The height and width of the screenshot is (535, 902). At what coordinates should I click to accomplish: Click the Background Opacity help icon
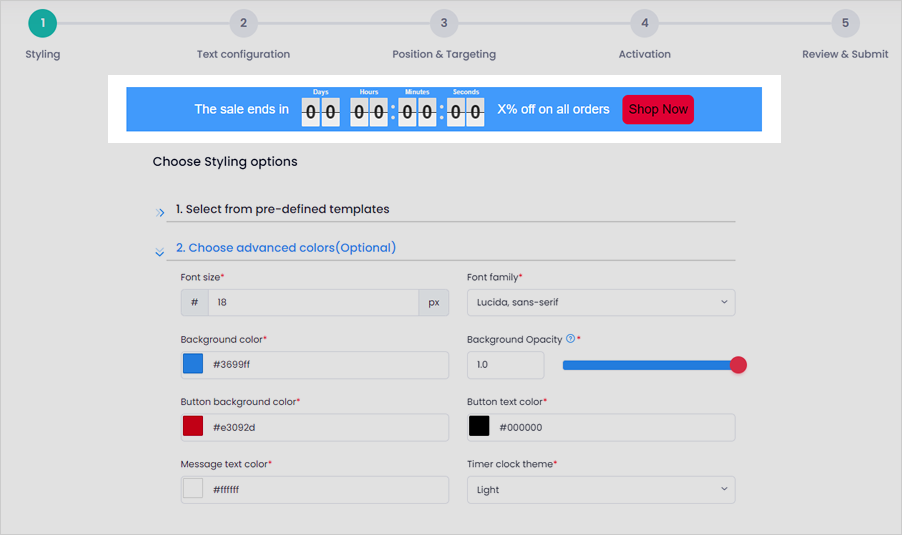pyautogui.click(x=570, y=338)
